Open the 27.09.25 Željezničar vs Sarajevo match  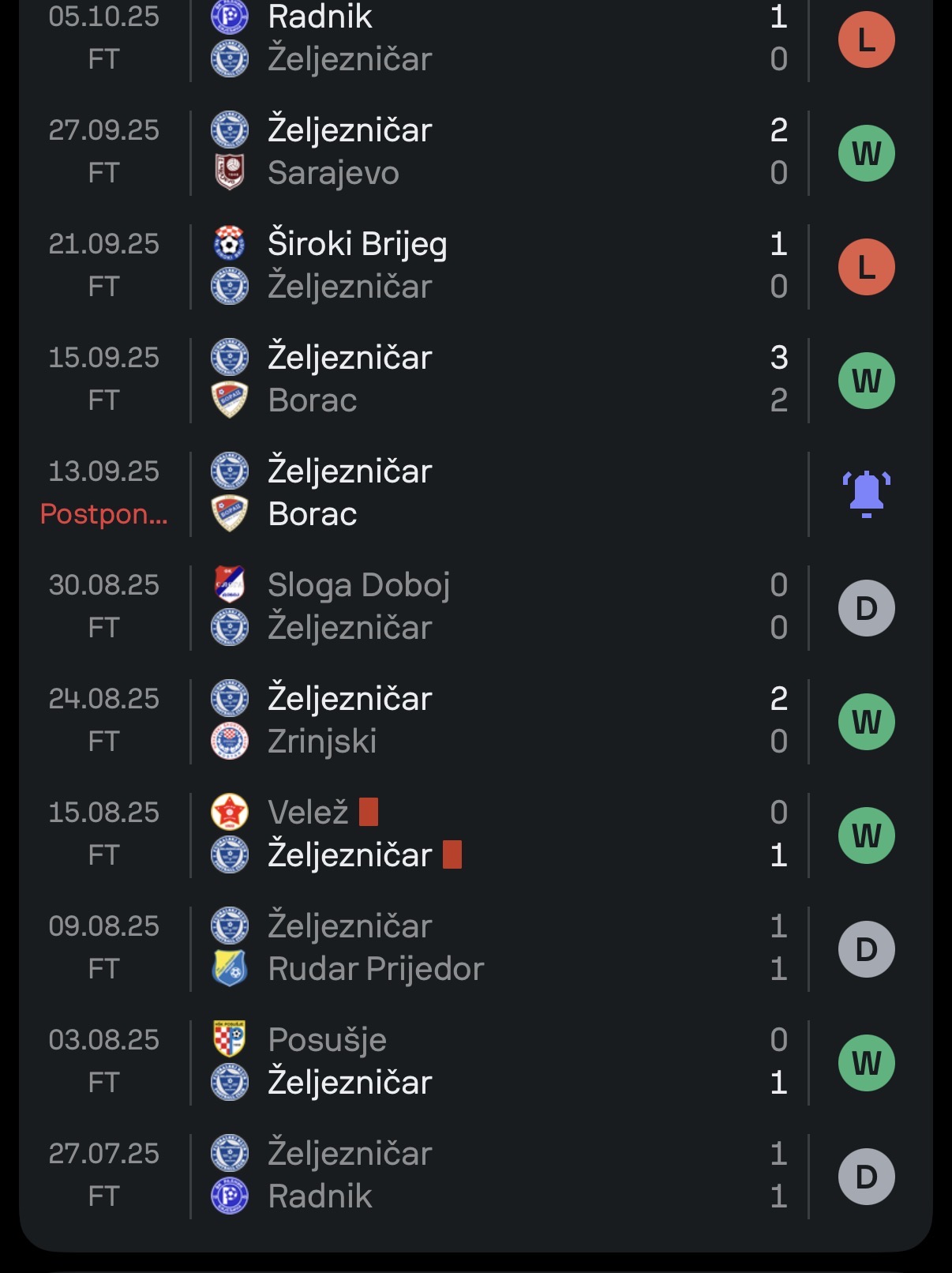476,152
